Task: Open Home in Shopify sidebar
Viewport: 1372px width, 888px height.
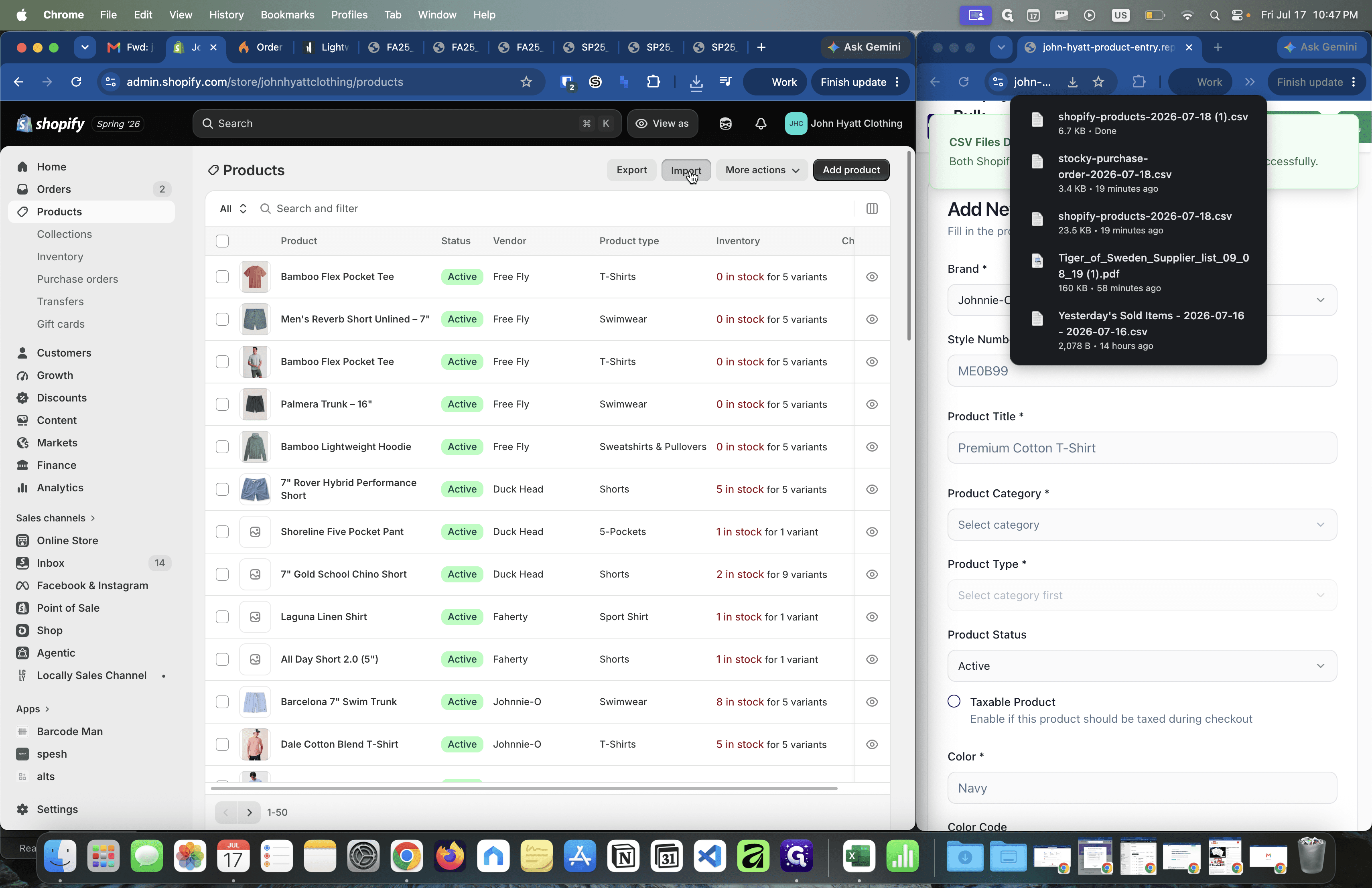Action: (51, 166)
